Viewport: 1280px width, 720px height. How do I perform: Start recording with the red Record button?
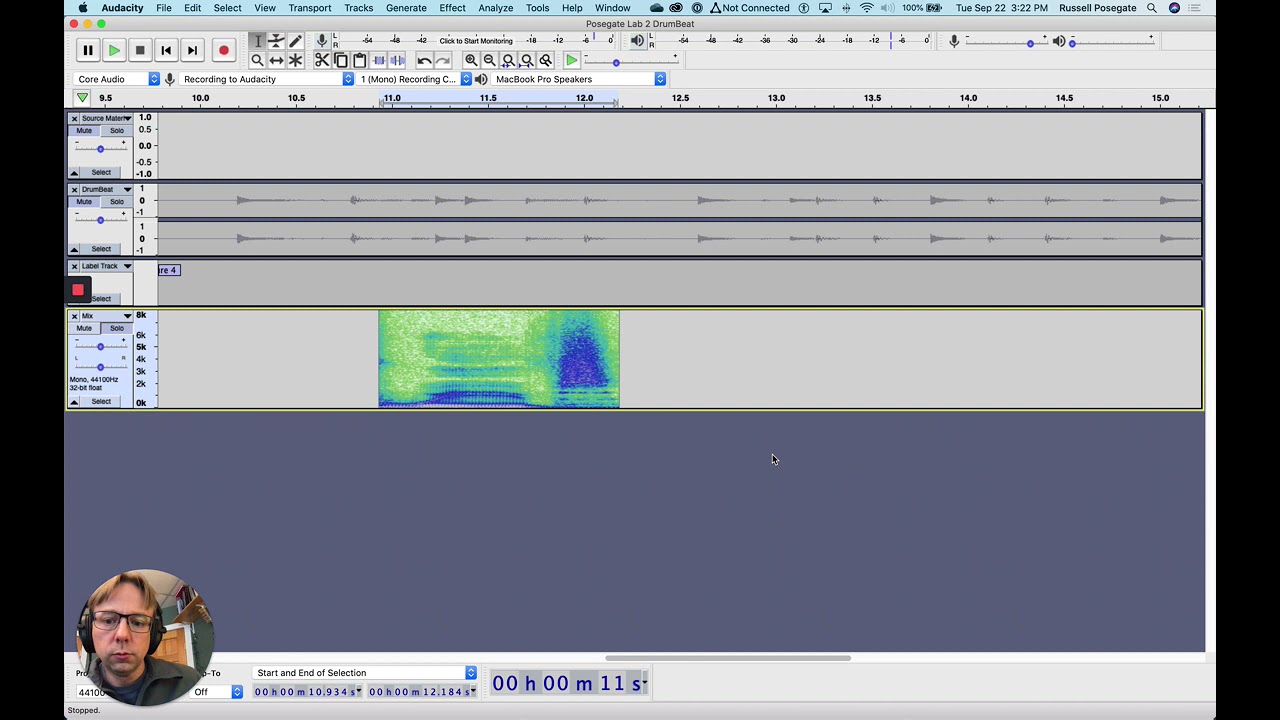(223, 50)
